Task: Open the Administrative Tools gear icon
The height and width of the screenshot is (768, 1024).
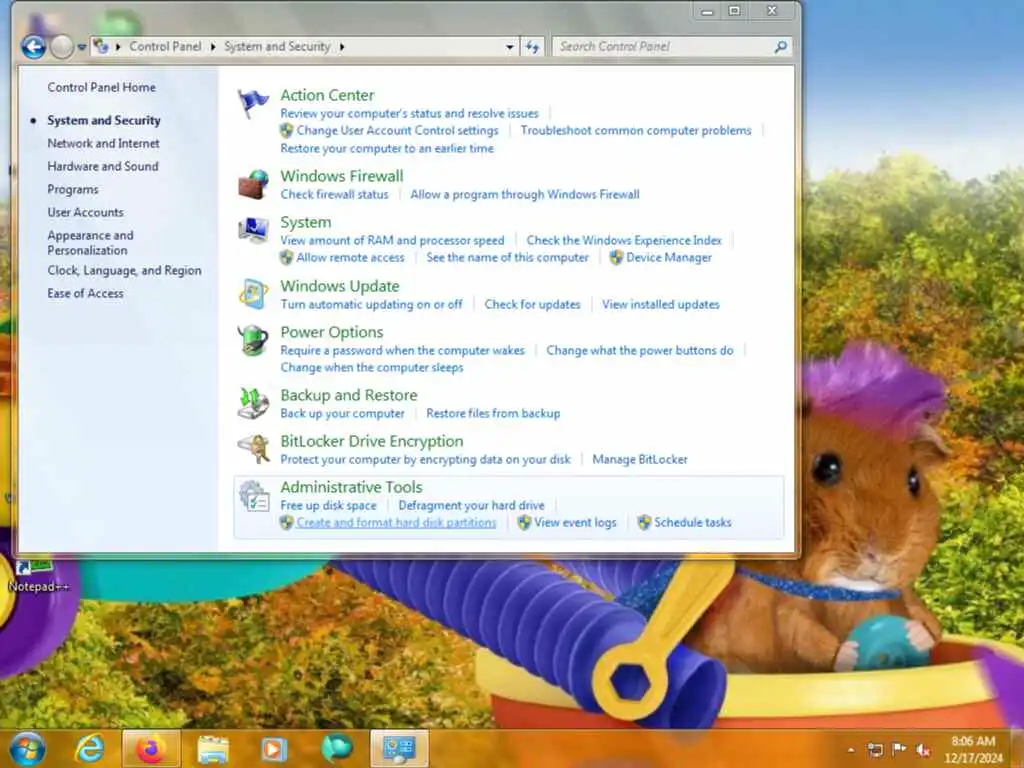Action: tap(253, 496)
